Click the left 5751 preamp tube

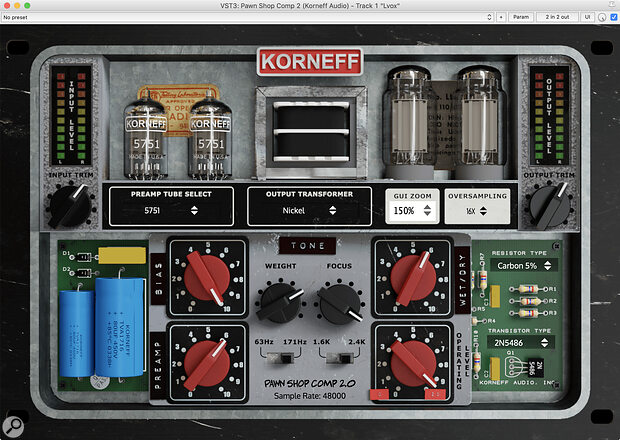[x=146, y=136]
